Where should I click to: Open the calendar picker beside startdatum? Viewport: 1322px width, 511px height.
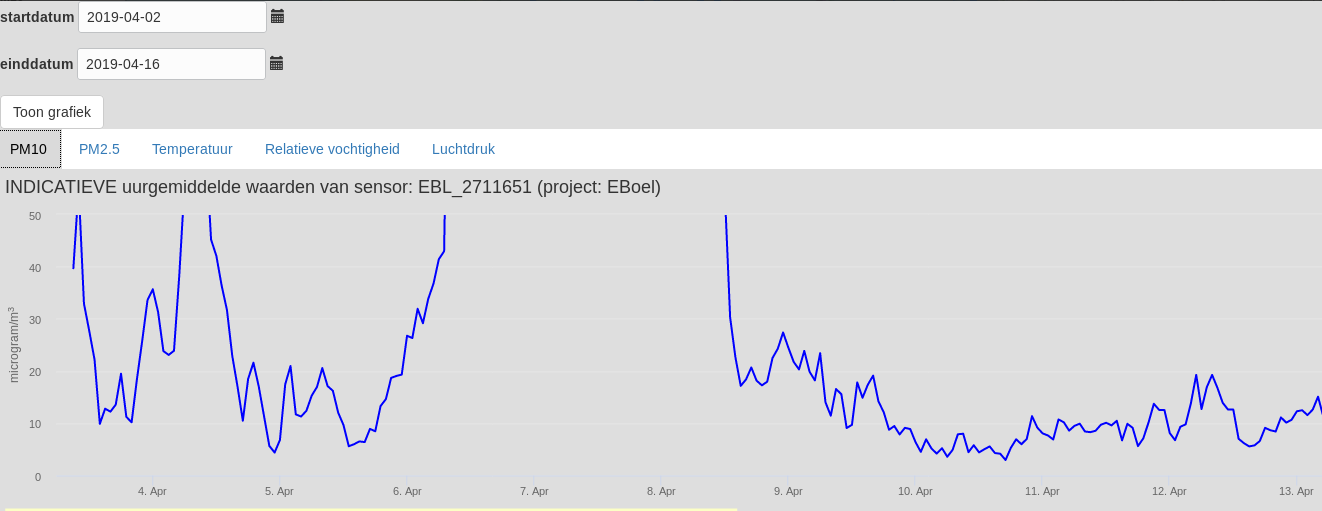(277, 16)
